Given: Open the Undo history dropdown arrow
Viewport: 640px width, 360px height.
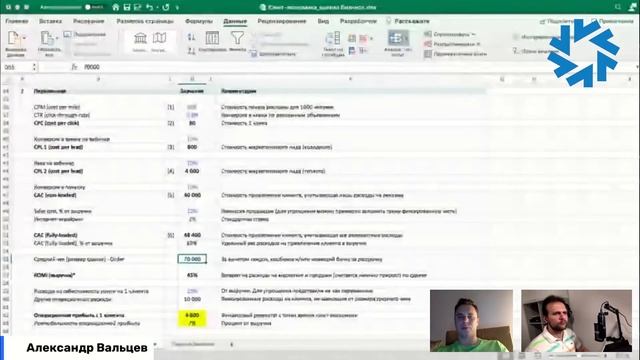Looking at the screenshot, I should pyautogui.click(x=157, y=8).
